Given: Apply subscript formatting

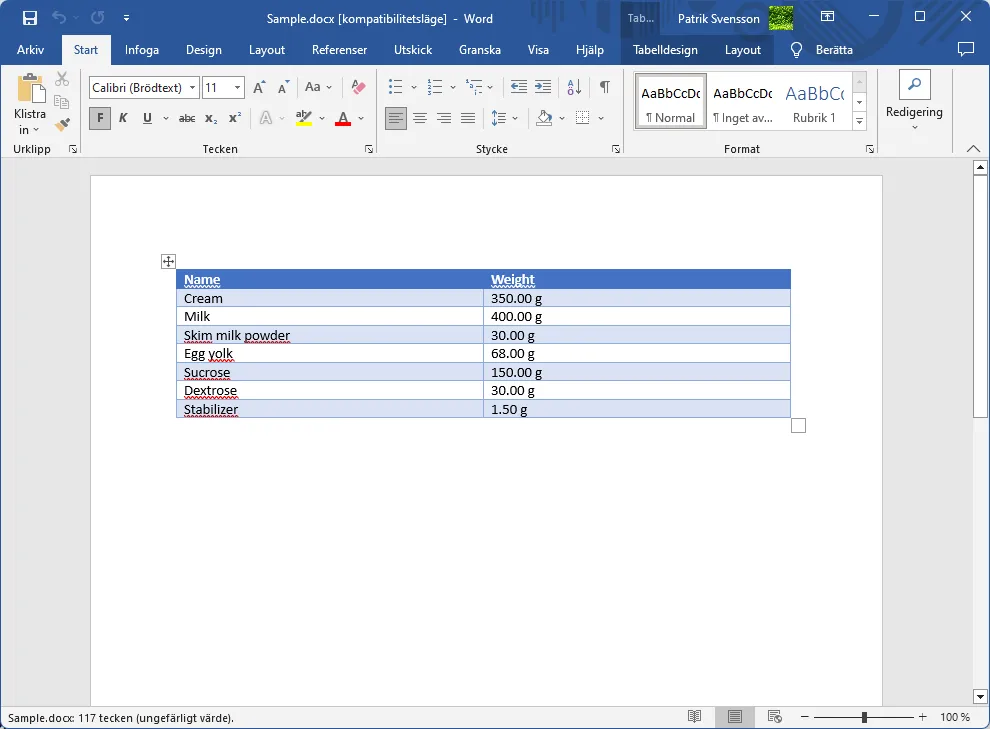Looking at the screenshot, I should (x=212, y=118).
